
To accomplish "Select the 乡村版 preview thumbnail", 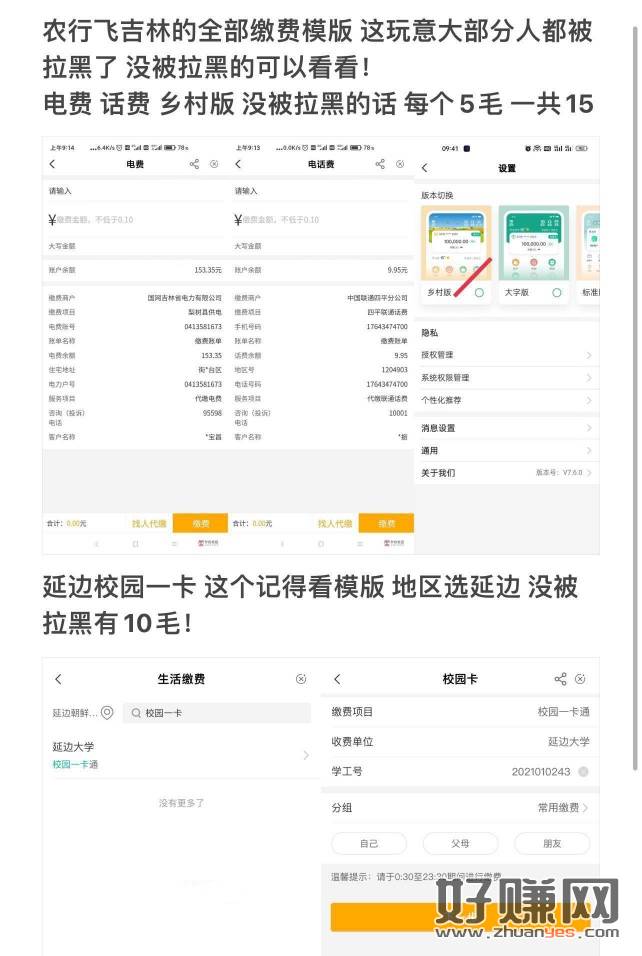I will click(x=456, y=244).
